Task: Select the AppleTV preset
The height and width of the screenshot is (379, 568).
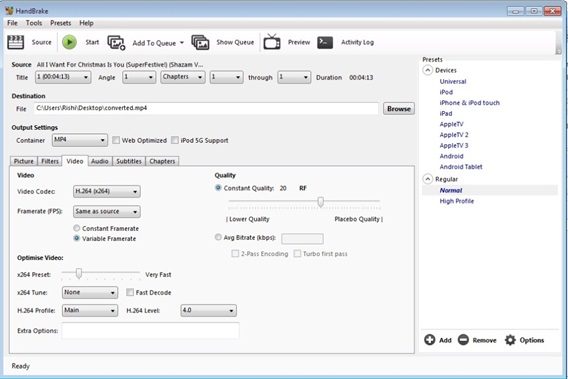Action: pos(451,124)
